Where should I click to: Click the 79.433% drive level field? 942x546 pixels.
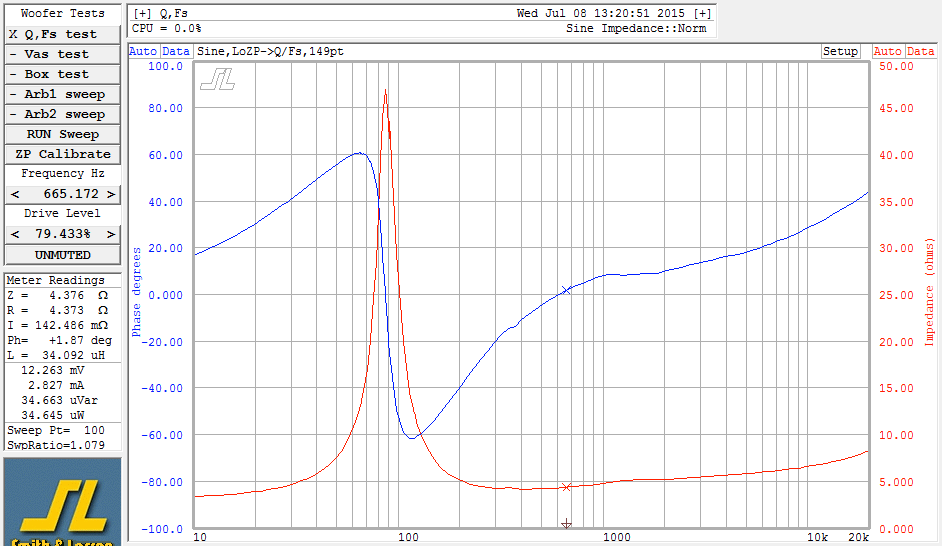(63, 234)
